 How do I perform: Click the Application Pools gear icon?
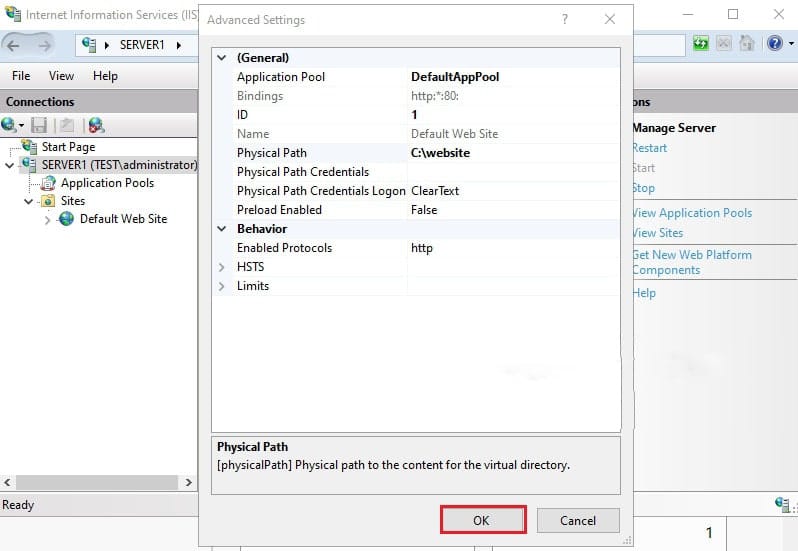pos(48,183)
